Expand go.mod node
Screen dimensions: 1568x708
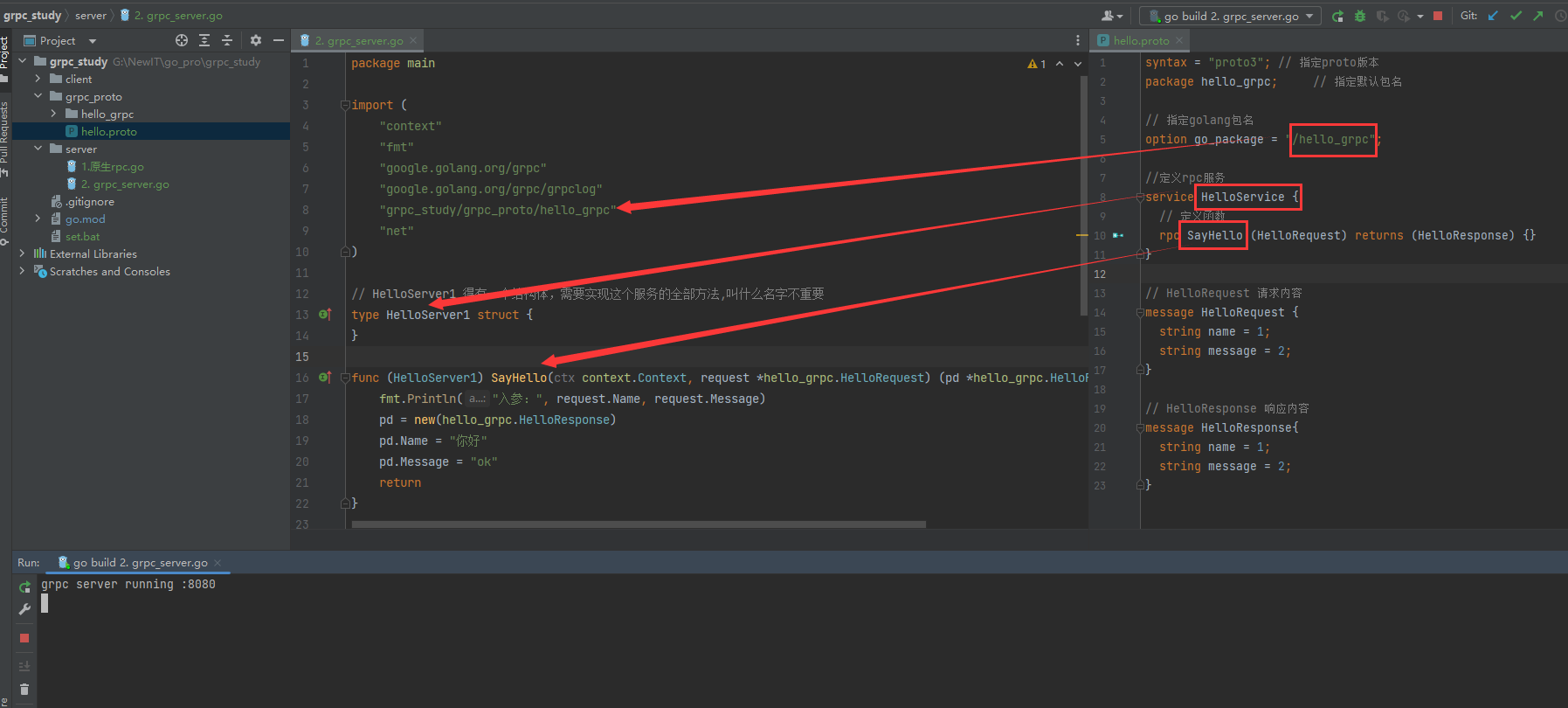click(38, 219)
